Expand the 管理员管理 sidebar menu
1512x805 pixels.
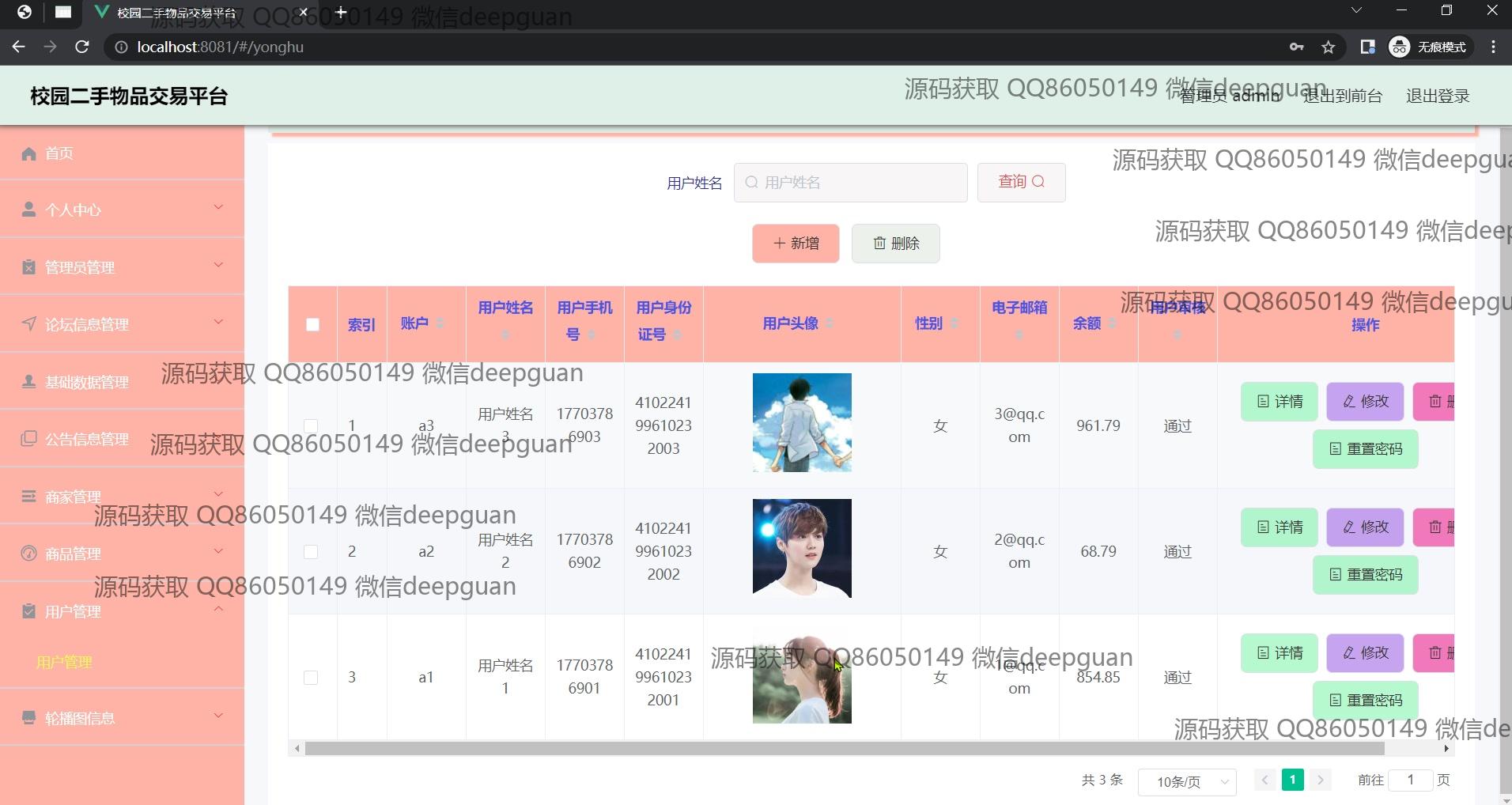(218, 265)
